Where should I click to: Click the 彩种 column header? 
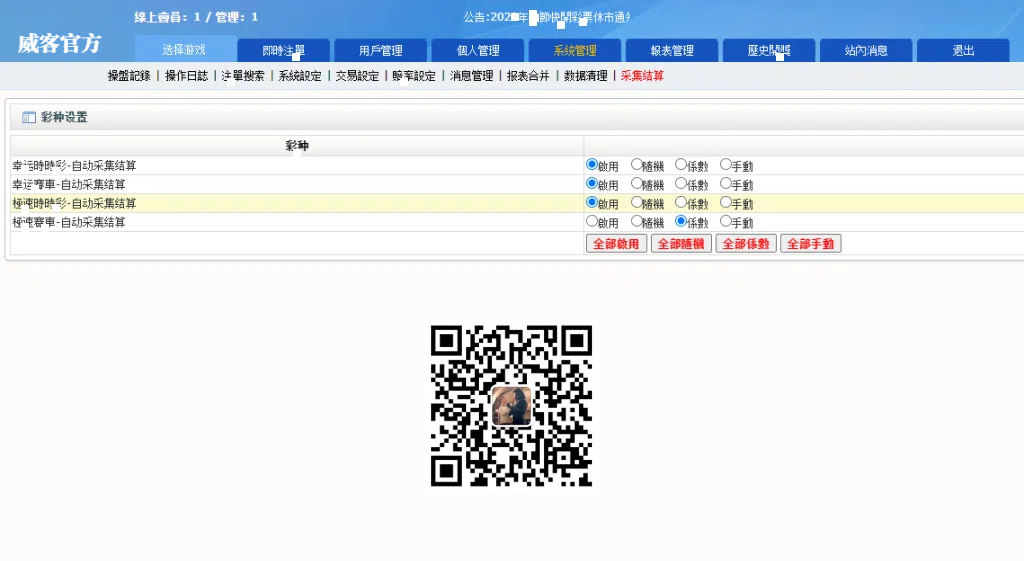[x=297, y=146]
